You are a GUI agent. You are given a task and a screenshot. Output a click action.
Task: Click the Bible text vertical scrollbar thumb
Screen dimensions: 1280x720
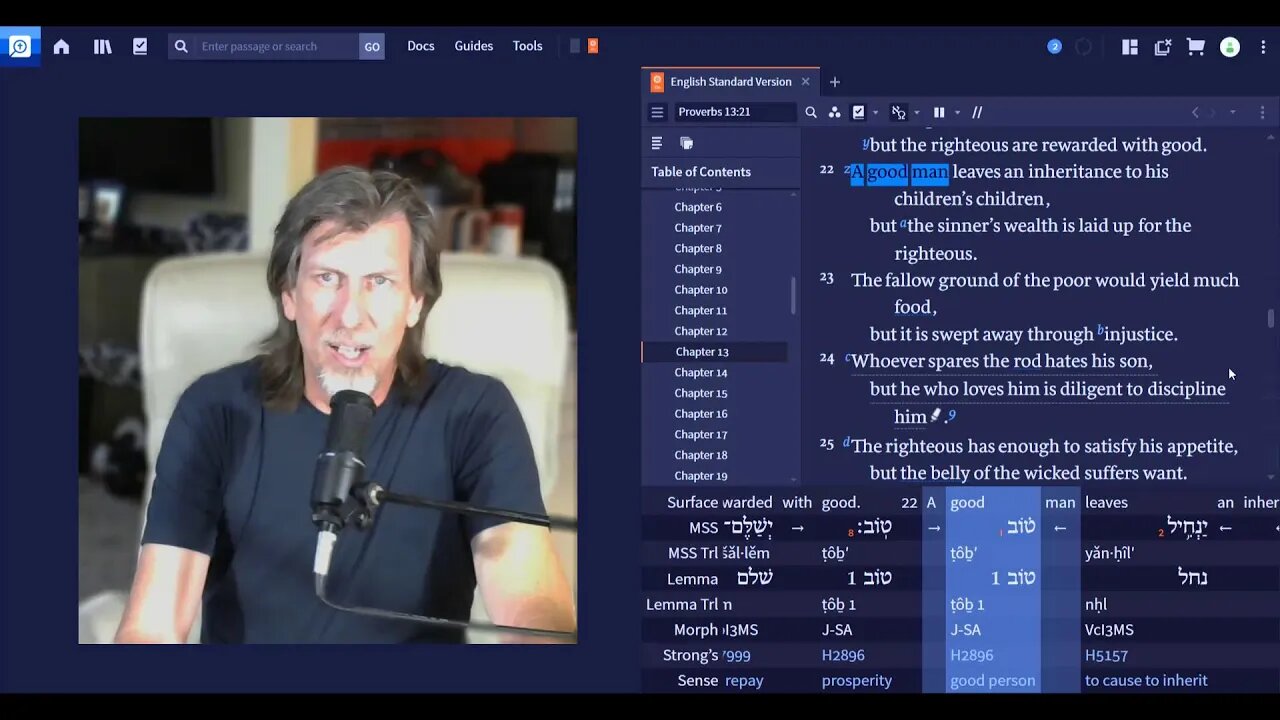[x=1271, y=319]
